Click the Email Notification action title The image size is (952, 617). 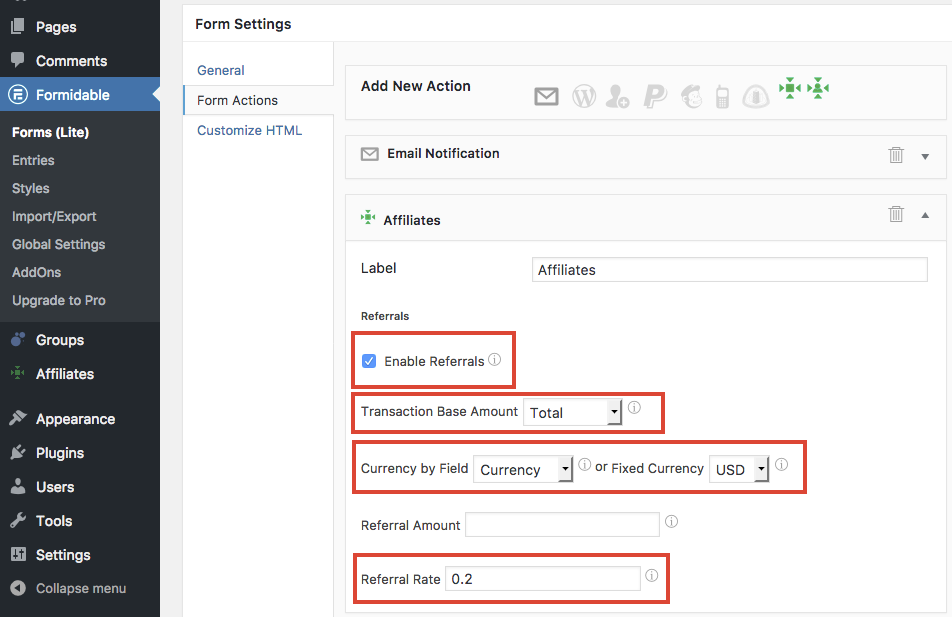pos(443,154)
